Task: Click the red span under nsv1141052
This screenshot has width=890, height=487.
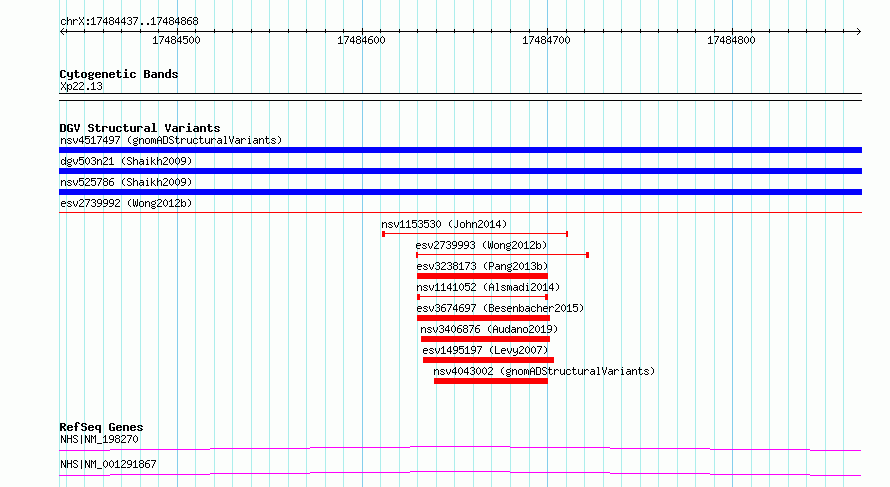Action: click(x=482, y=297)
